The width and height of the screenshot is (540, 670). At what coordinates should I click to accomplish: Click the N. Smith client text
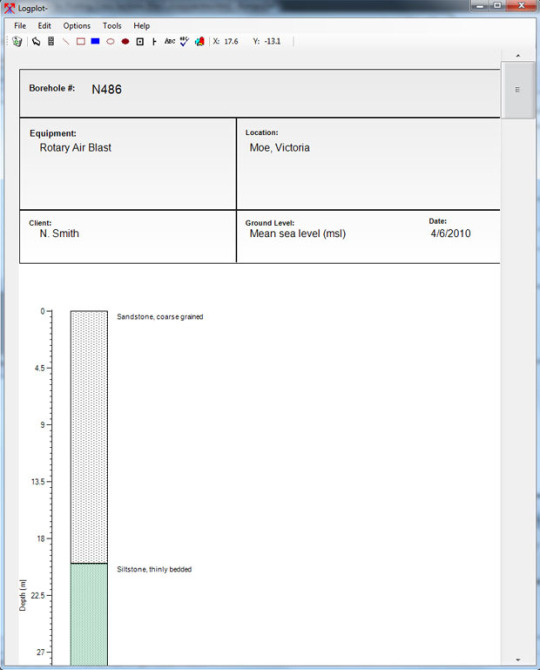[59, 233]
